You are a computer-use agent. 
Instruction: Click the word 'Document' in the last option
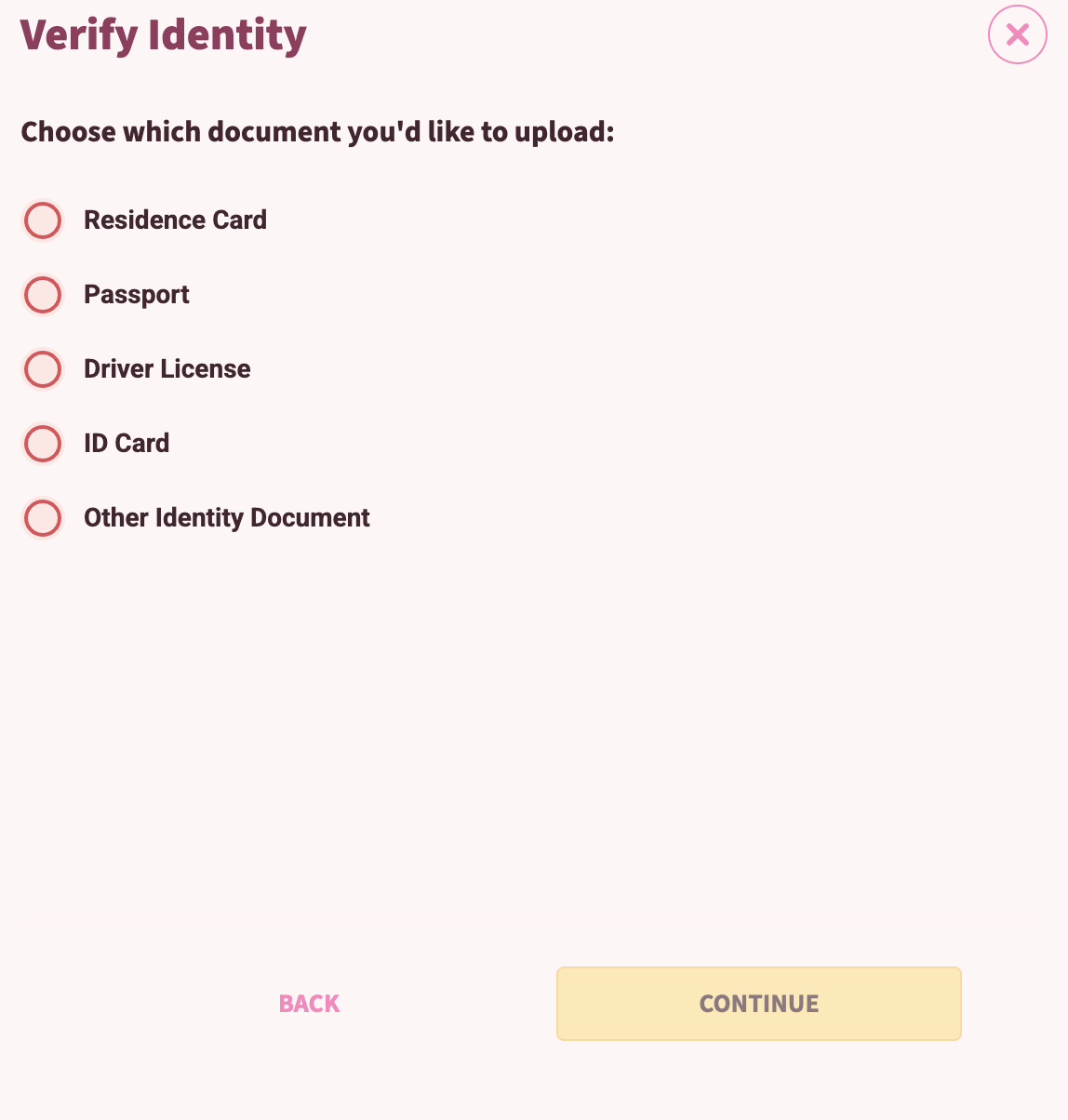(311, 518)
